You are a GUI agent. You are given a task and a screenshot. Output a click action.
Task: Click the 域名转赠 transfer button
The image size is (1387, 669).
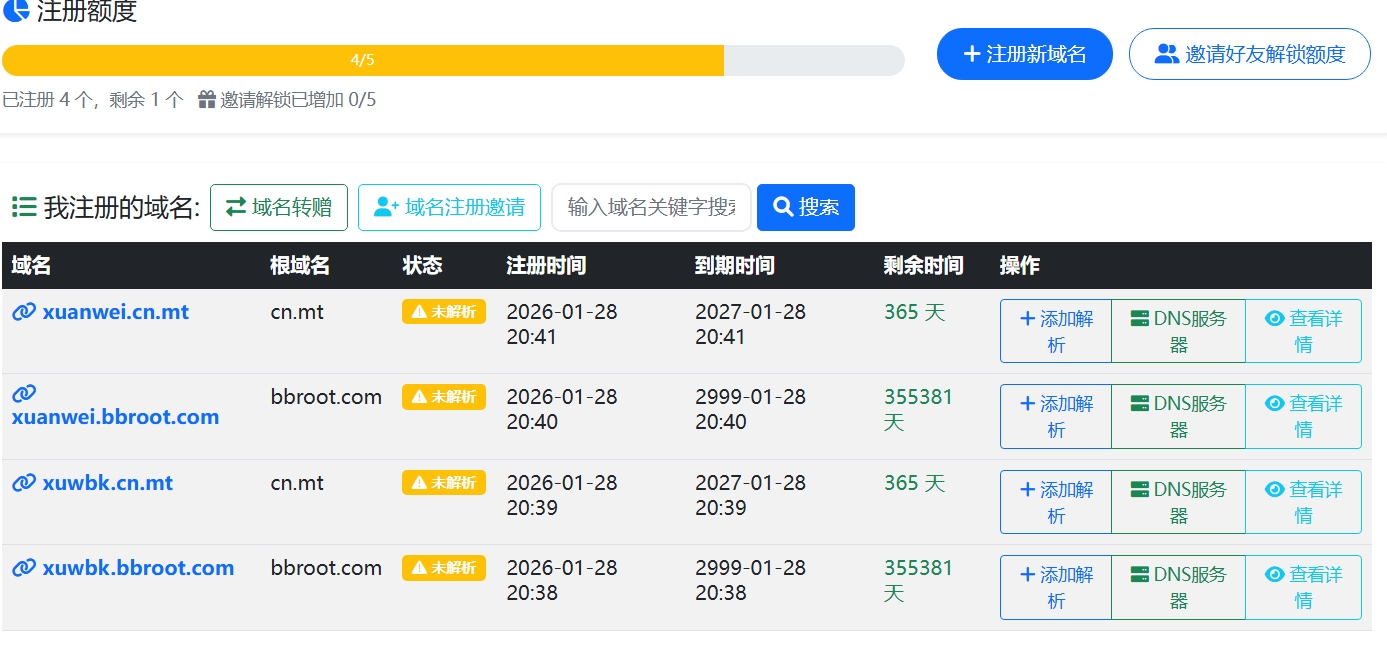(x=278, y=207)
